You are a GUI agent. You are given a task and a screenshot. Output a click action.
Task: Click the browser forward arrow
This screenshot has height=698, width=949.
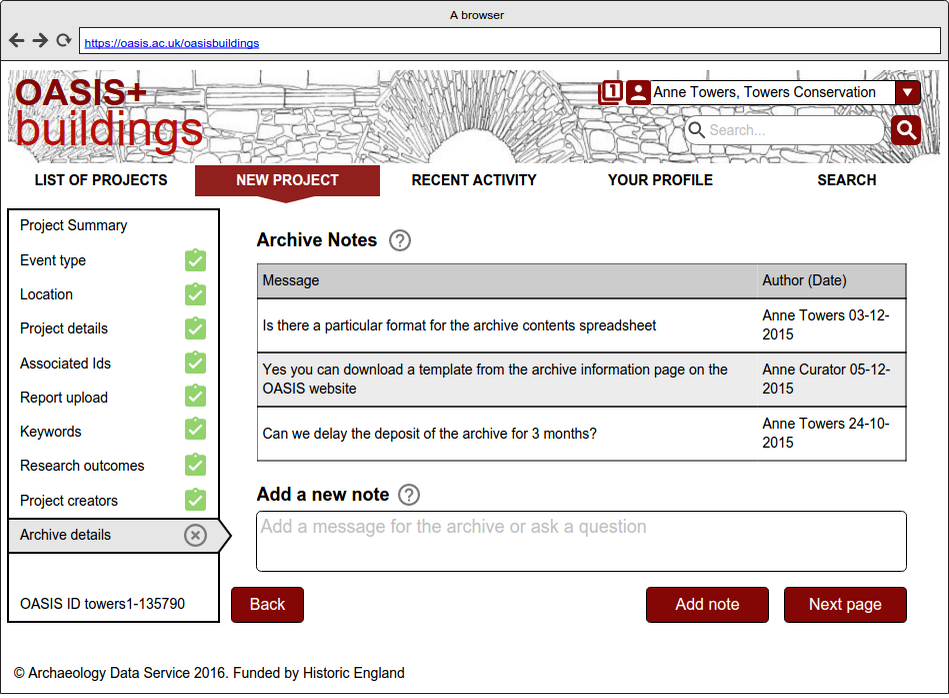[x=40, y=41]
